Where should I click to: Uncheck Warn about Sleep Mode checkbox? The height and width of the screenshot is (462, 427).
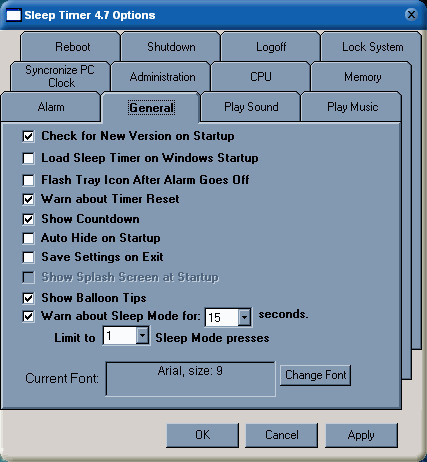[x=28, y=316]
